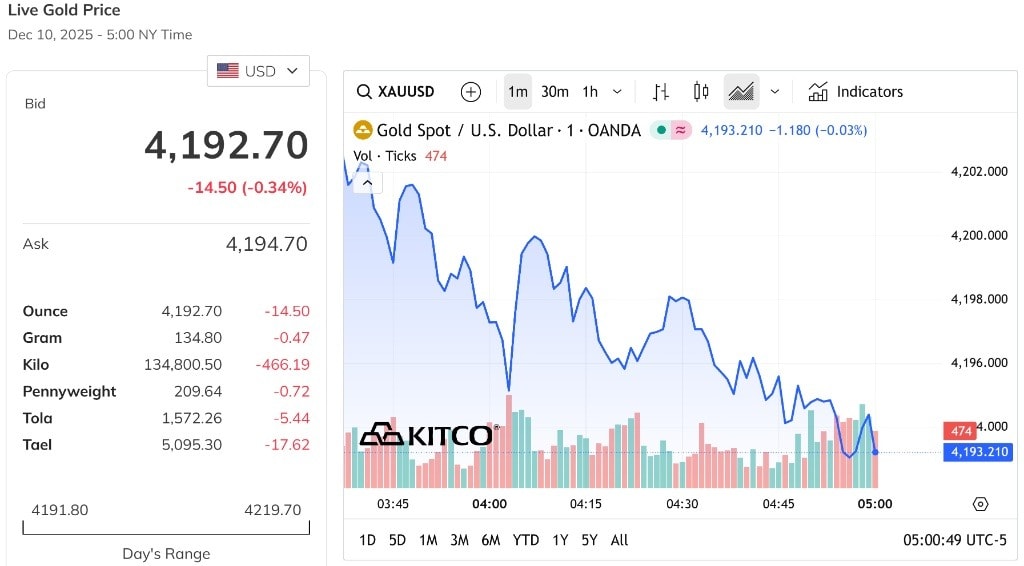Open chart settings hexagon icon
Viewport: 1024px width, 566px height.
click(x=980, y=504)
